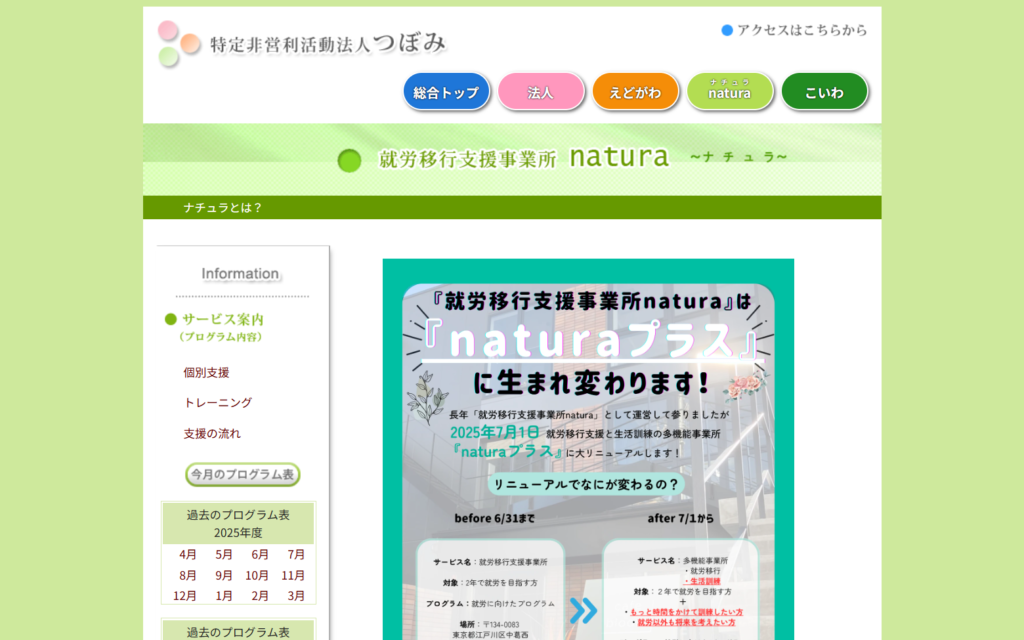The height and width of the screenshot is (640, 1024).
Task: Open the 支援の流れ sidebar link
Action: click(x=212, y=434)
